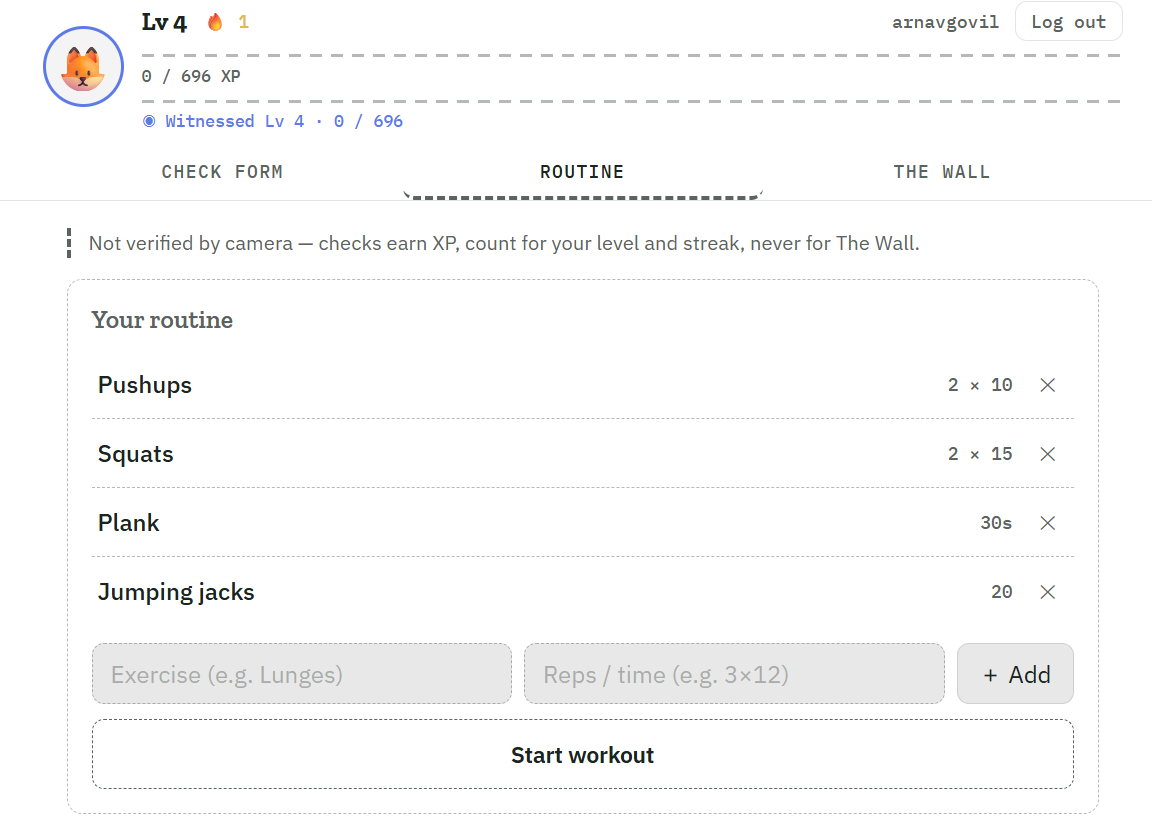Open The Wall tab
Viewport: 1152px width, 829px height.
click(942, 172)
